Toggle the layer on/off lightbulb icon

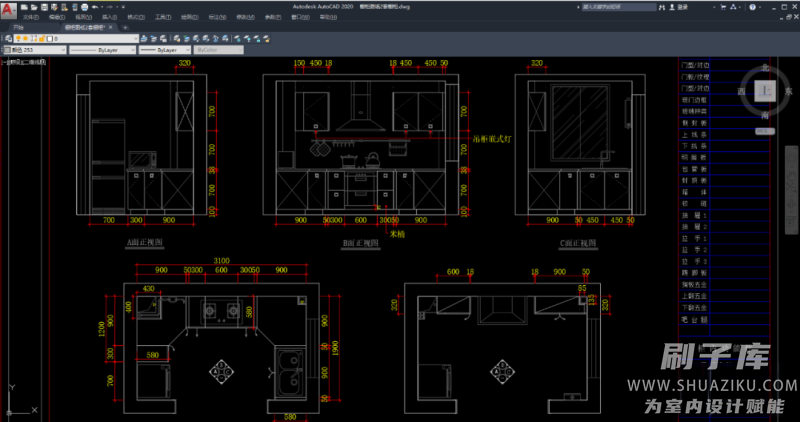tap(20, 39)
